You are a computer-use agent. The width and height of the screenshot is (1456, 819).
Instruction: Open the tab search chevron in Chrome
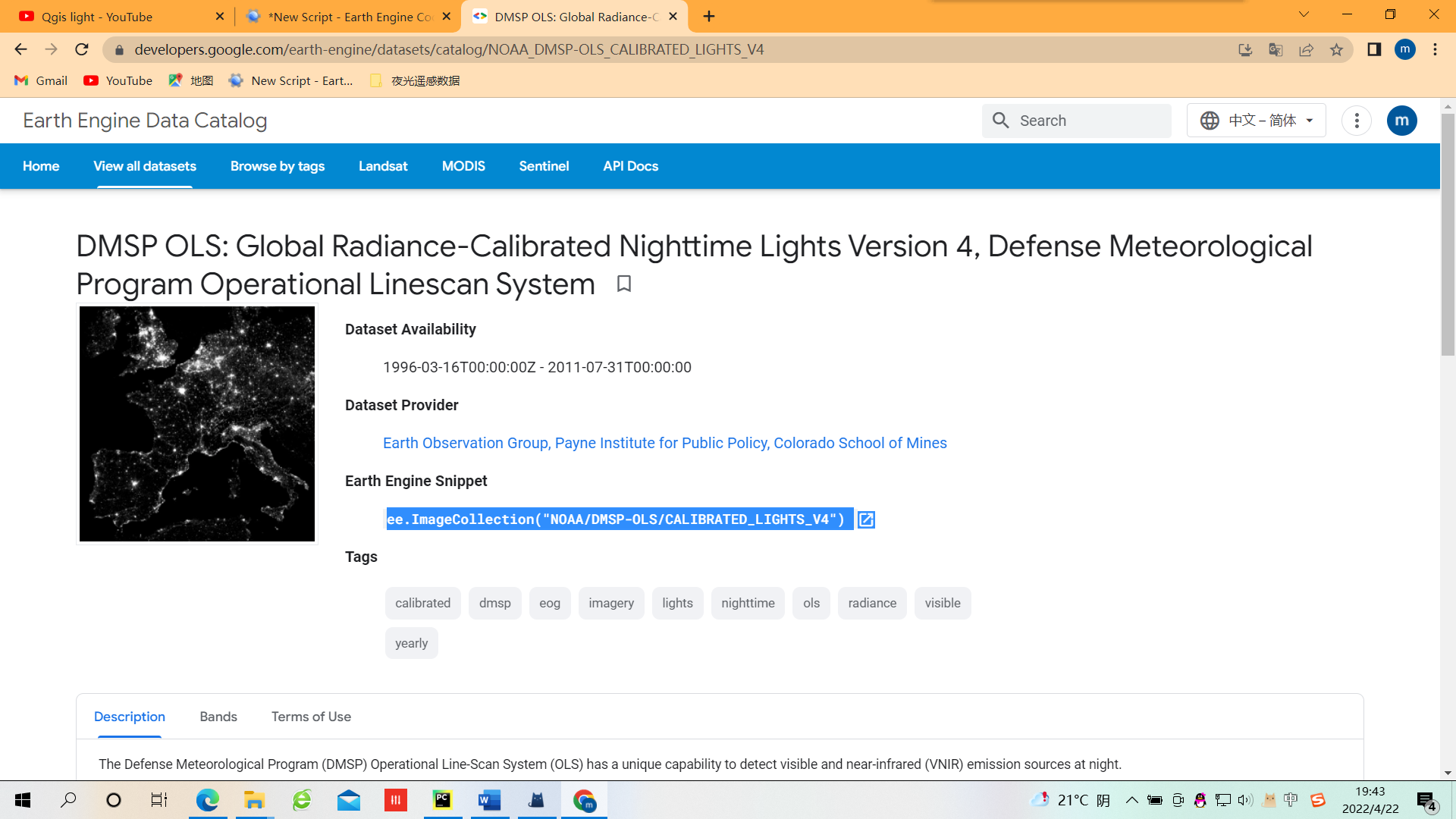click(x=1304, y=14)
